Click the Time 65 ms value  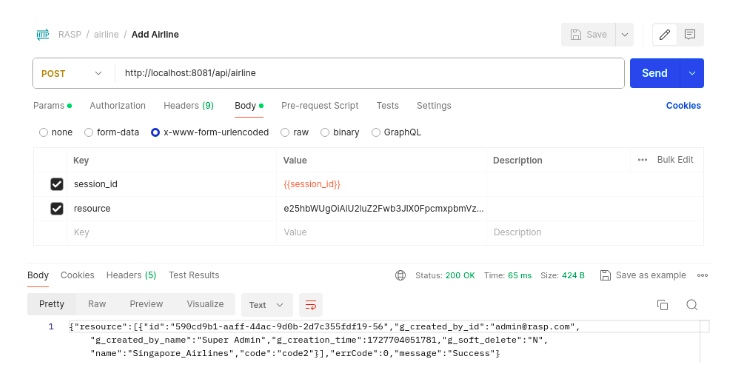coord(508,276)
